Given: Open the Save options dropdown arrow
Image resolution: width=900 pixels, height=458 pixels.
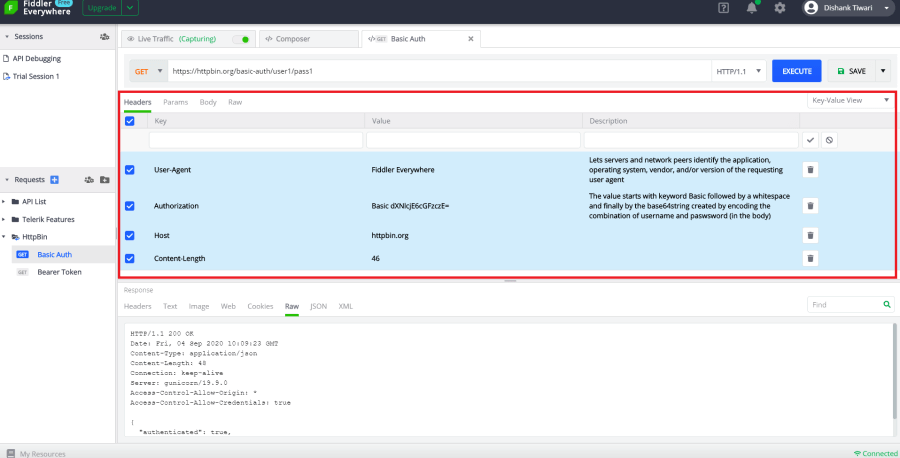Looking at the screenshot, I should (x=883, y=71).
